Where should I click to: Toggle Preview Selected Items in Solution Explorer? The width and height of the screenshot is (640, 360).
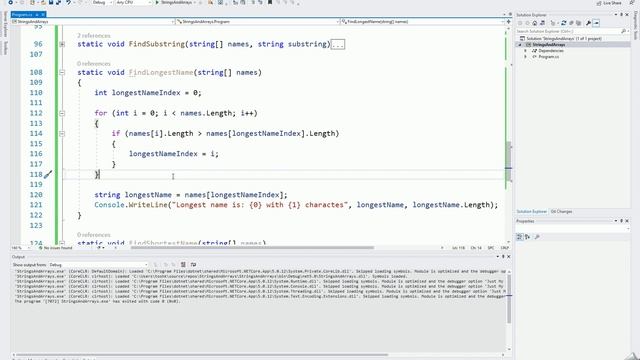click(x=596, y=23)
